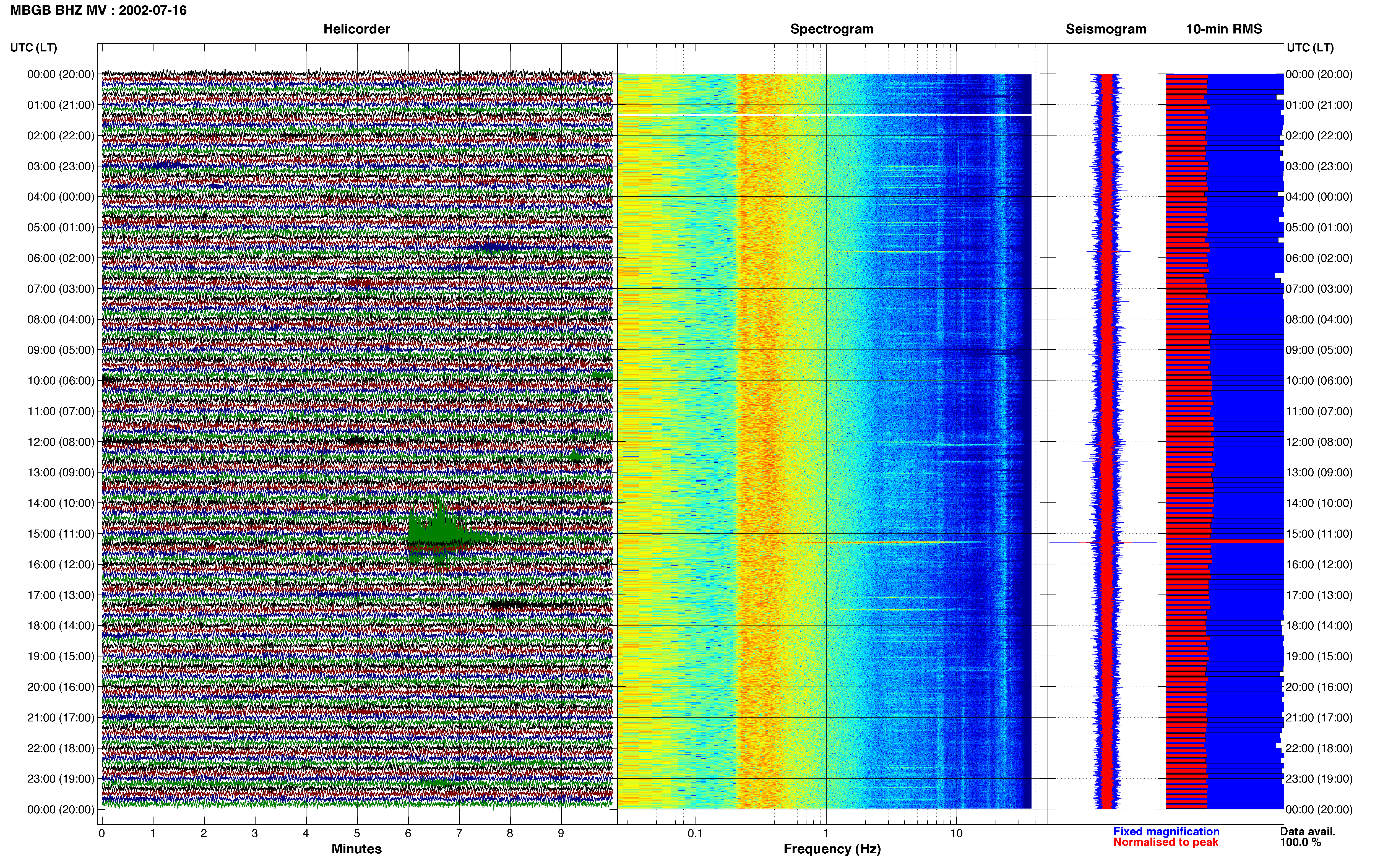
Task: Click the '1' frequency tick label
Action: point(826,833)
